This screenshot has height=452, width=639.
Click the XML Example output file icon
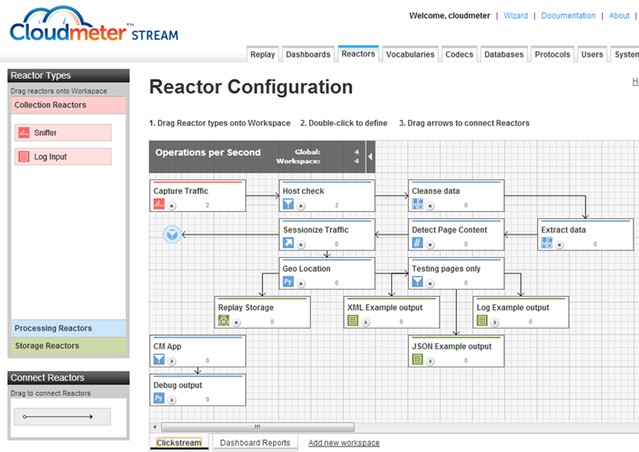pos(353,320)
